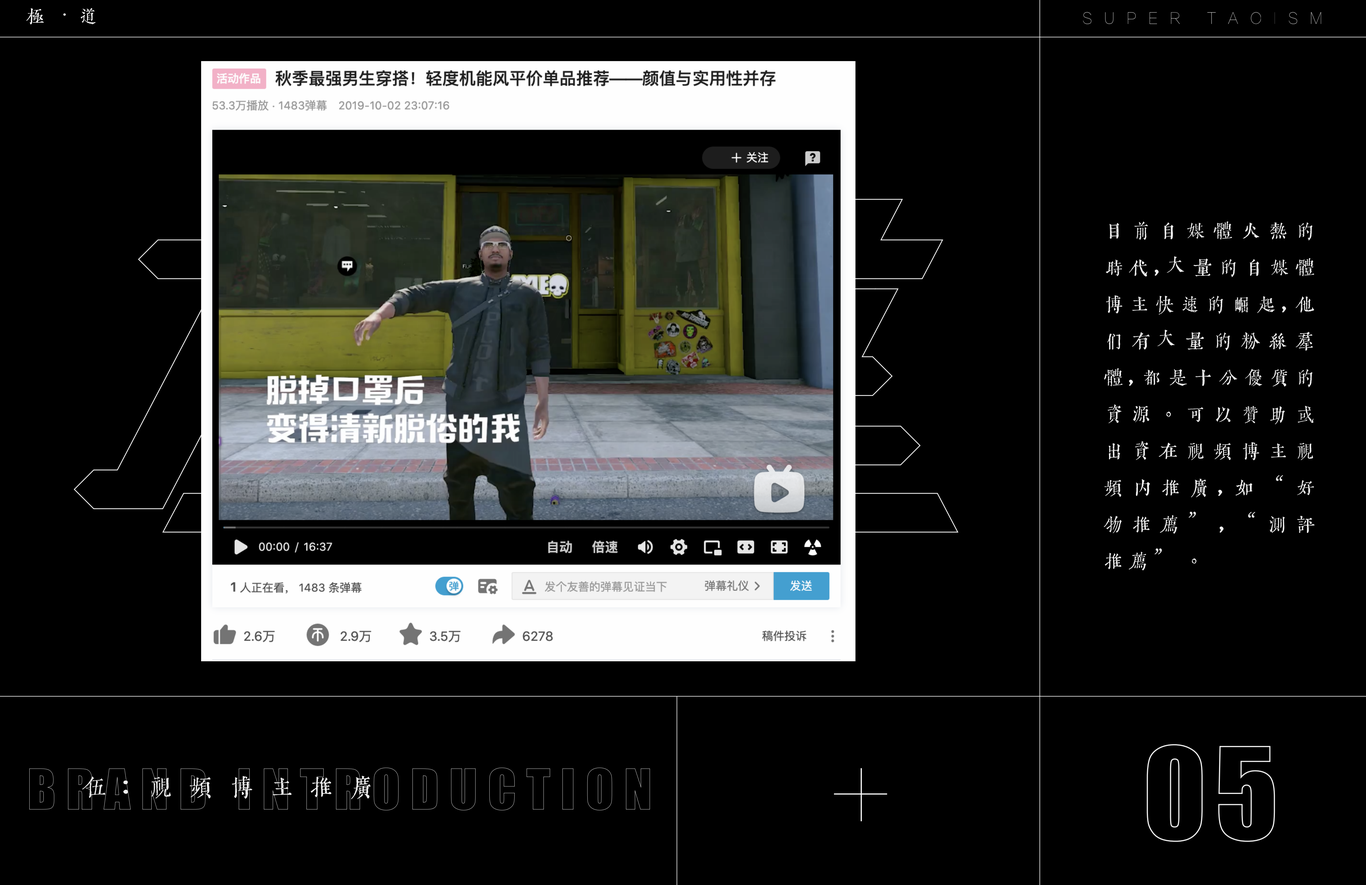Open danmaku display settings
This screenshot has height=885, width=1366.
point(488,586)
